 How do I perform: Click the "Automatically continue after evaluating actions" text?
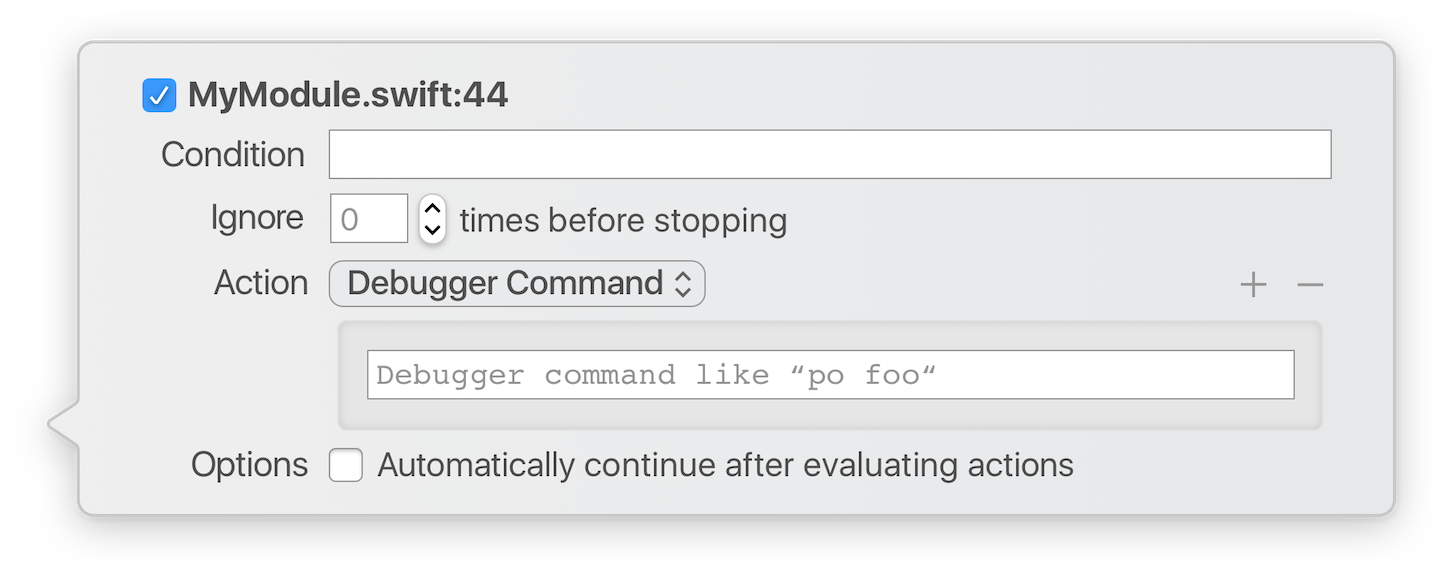[x=725, y=465]
